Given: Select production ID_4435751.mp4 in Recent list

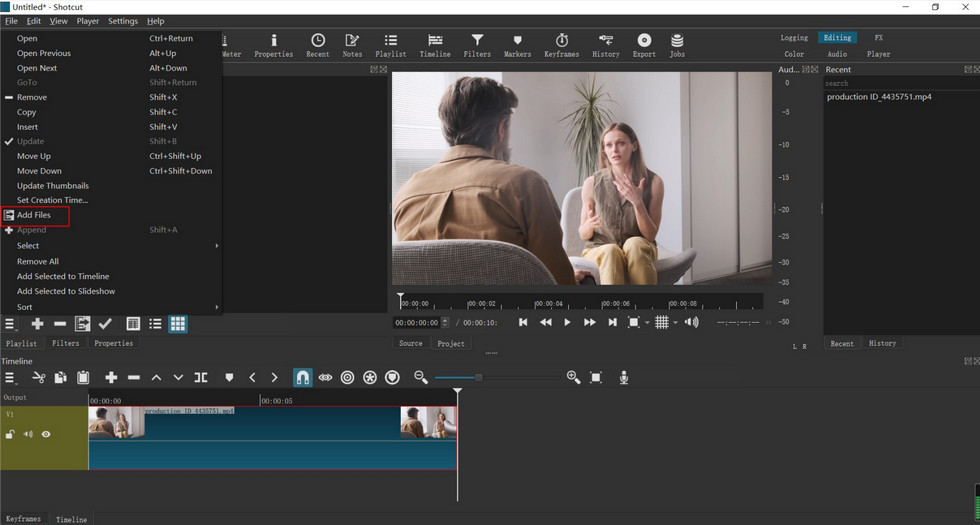Looking at the screenshot, I should click(x=879, y=97).
